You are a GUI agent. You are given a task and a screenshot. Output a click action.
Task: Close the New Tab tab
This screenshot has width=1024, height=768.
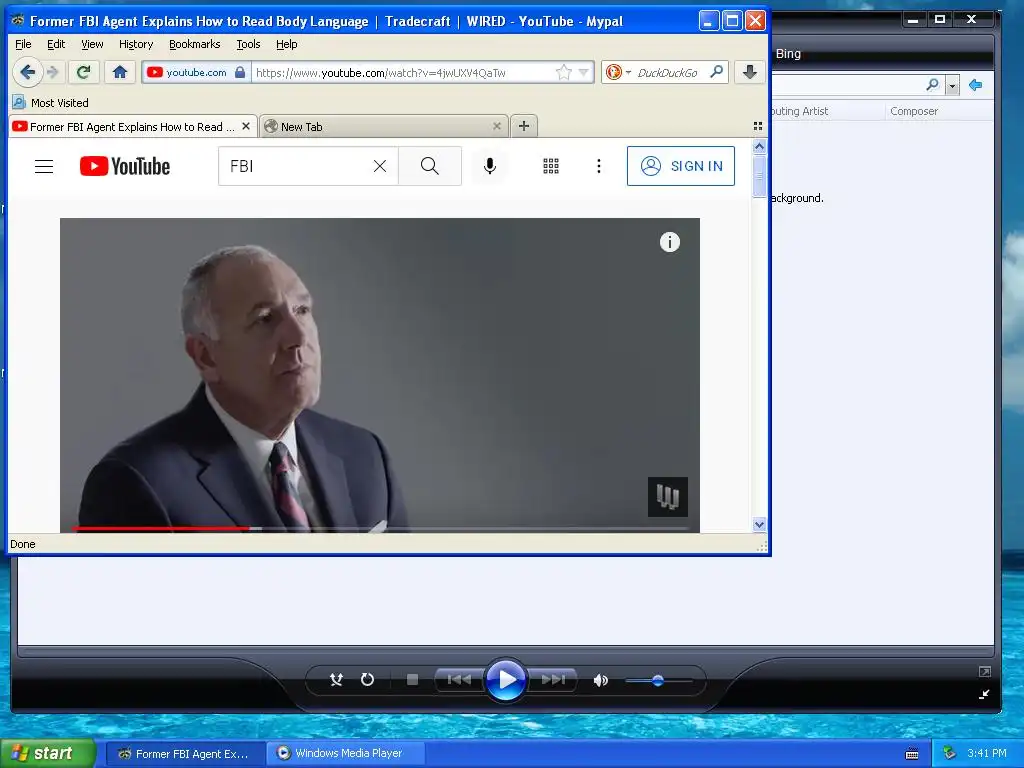click(497, 126)
